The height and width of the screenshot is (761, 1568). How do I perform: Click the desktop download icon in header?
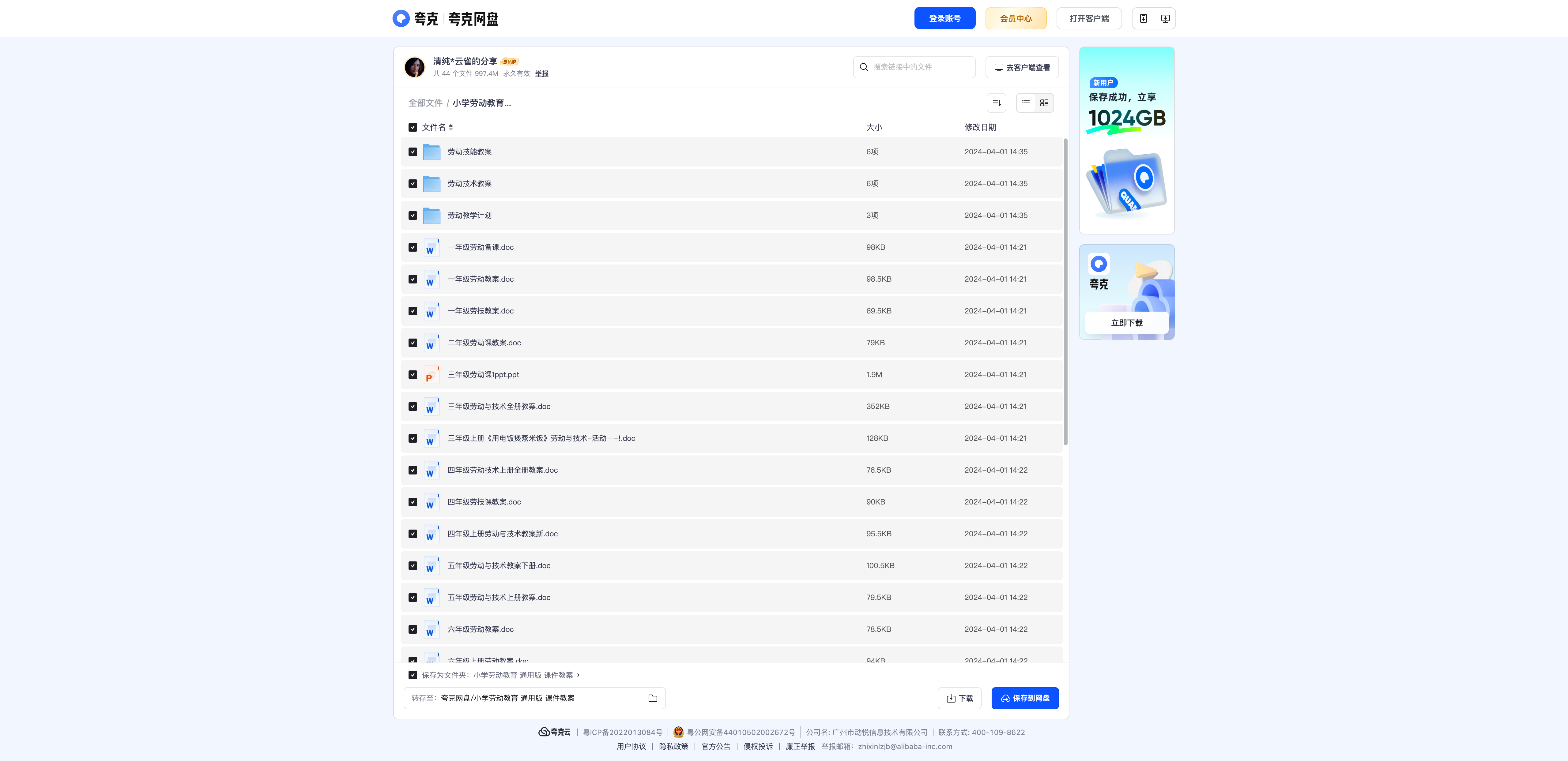click(1165, 18)
